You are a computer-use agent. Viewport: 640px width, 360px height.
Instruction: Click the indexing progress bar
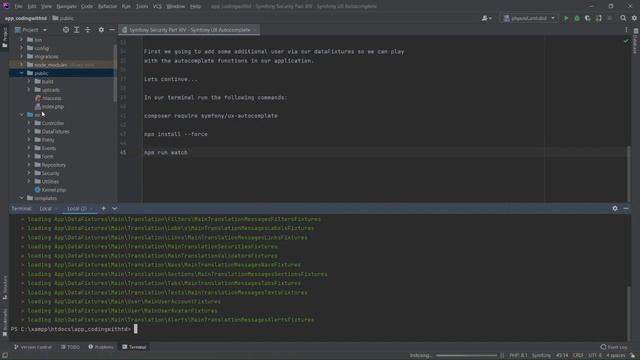click(x=467, y=356)
